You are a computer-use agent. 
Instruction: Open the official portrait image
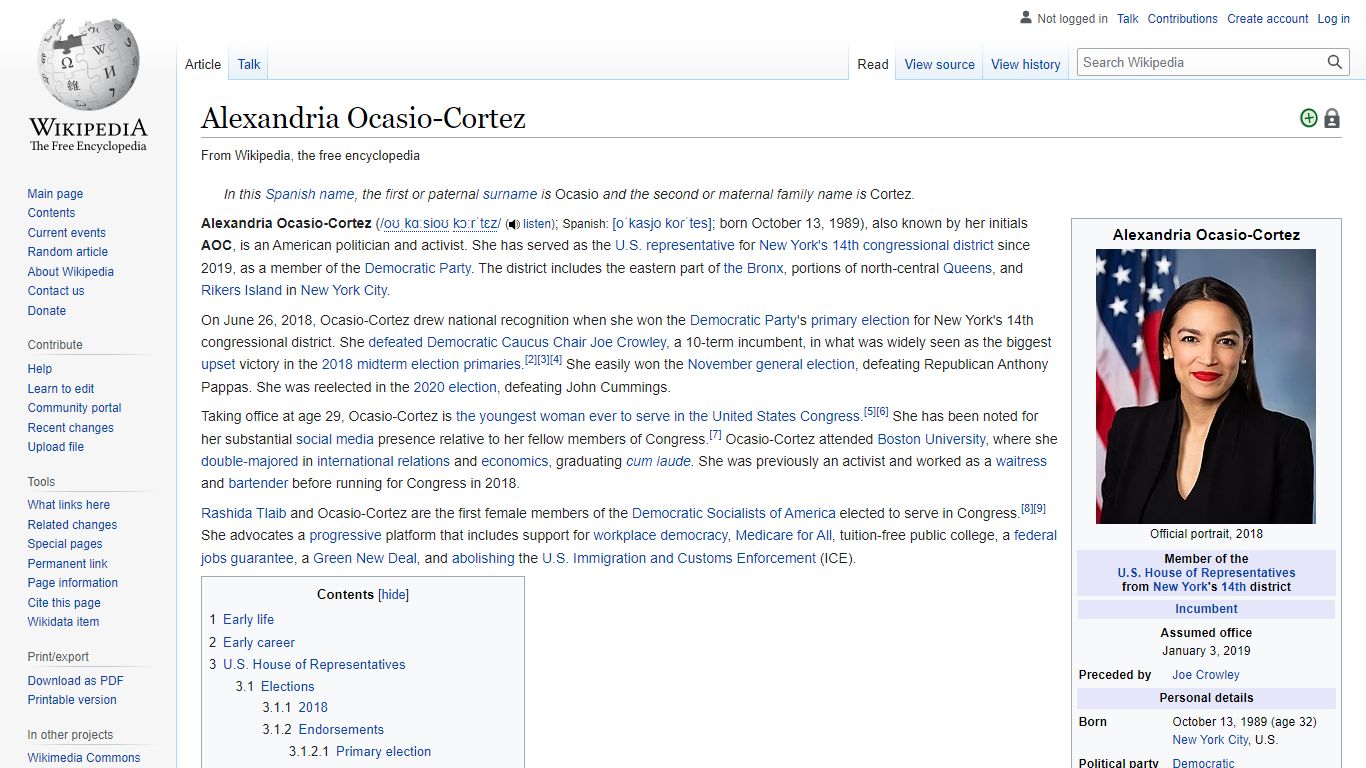pyautogui.click(x=1206, y=386)
